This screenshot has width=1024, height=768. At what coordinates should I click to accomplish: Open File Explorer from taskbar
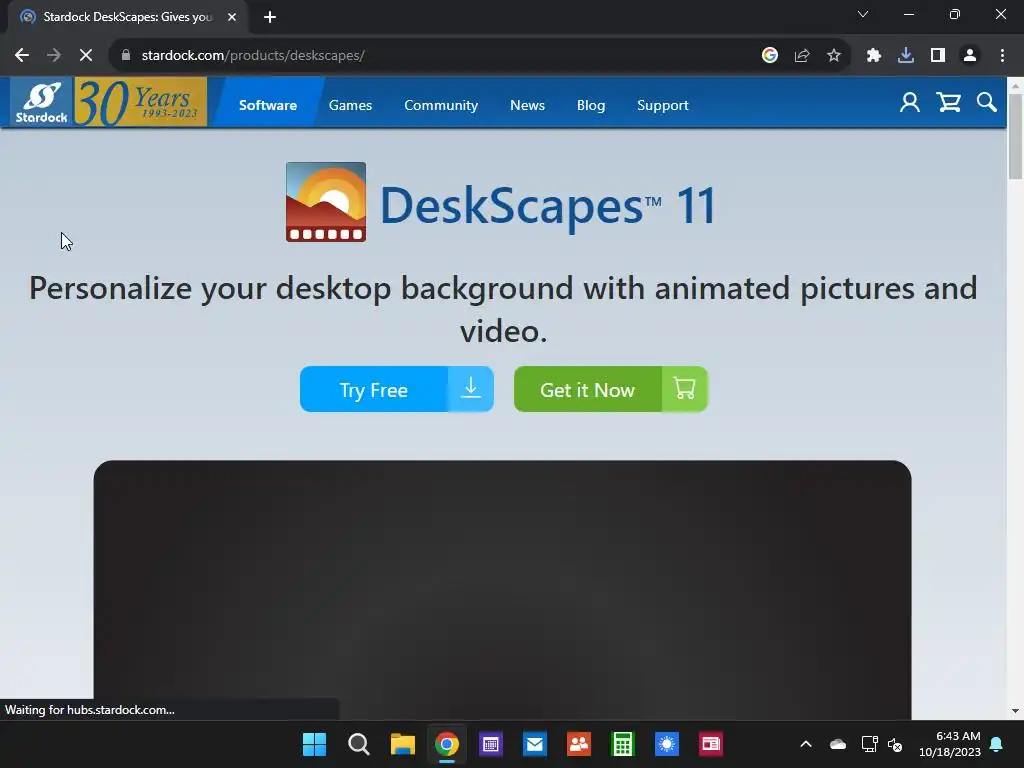coord(403,744)
